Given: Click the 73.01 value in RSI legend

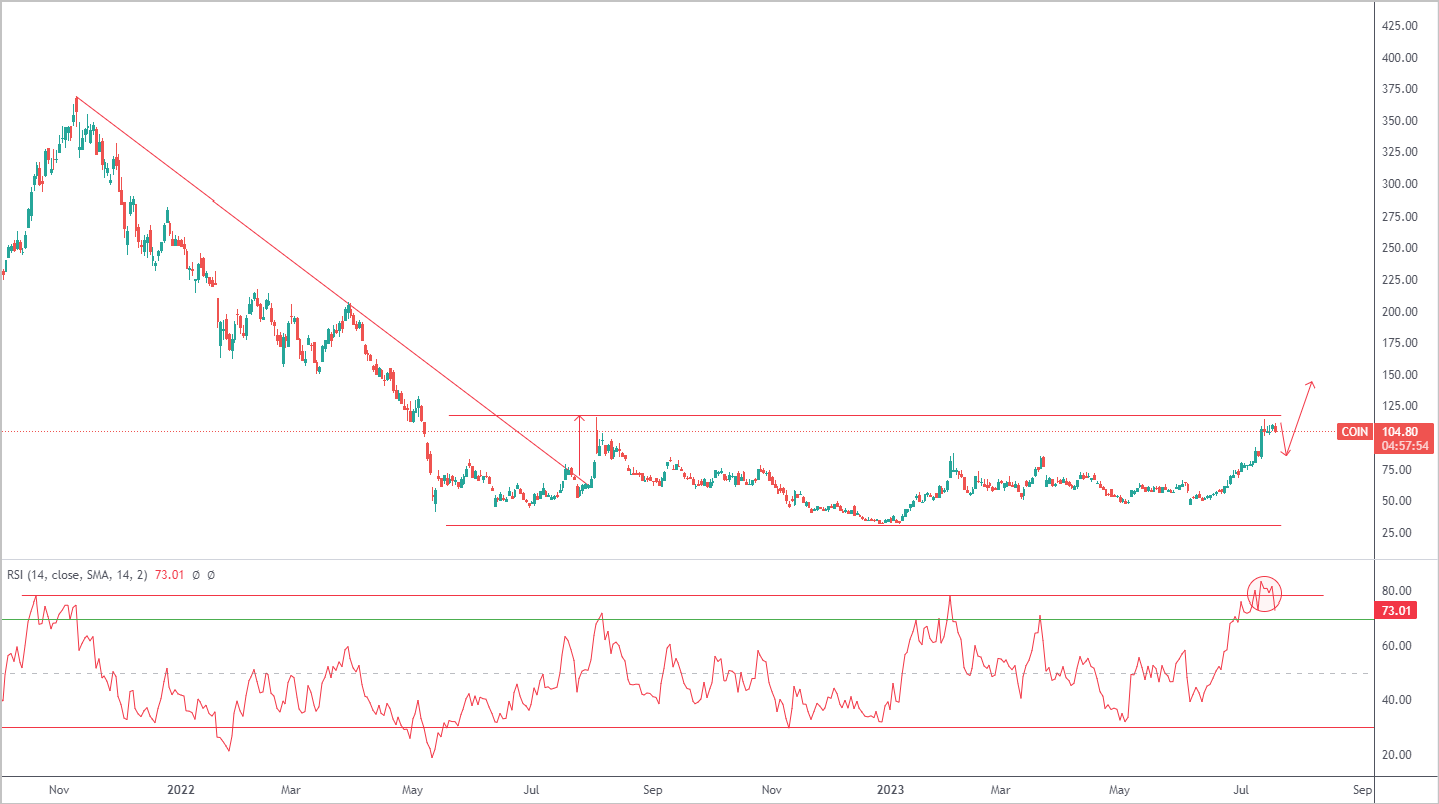Looking at the screenshot, I should 169,575.
